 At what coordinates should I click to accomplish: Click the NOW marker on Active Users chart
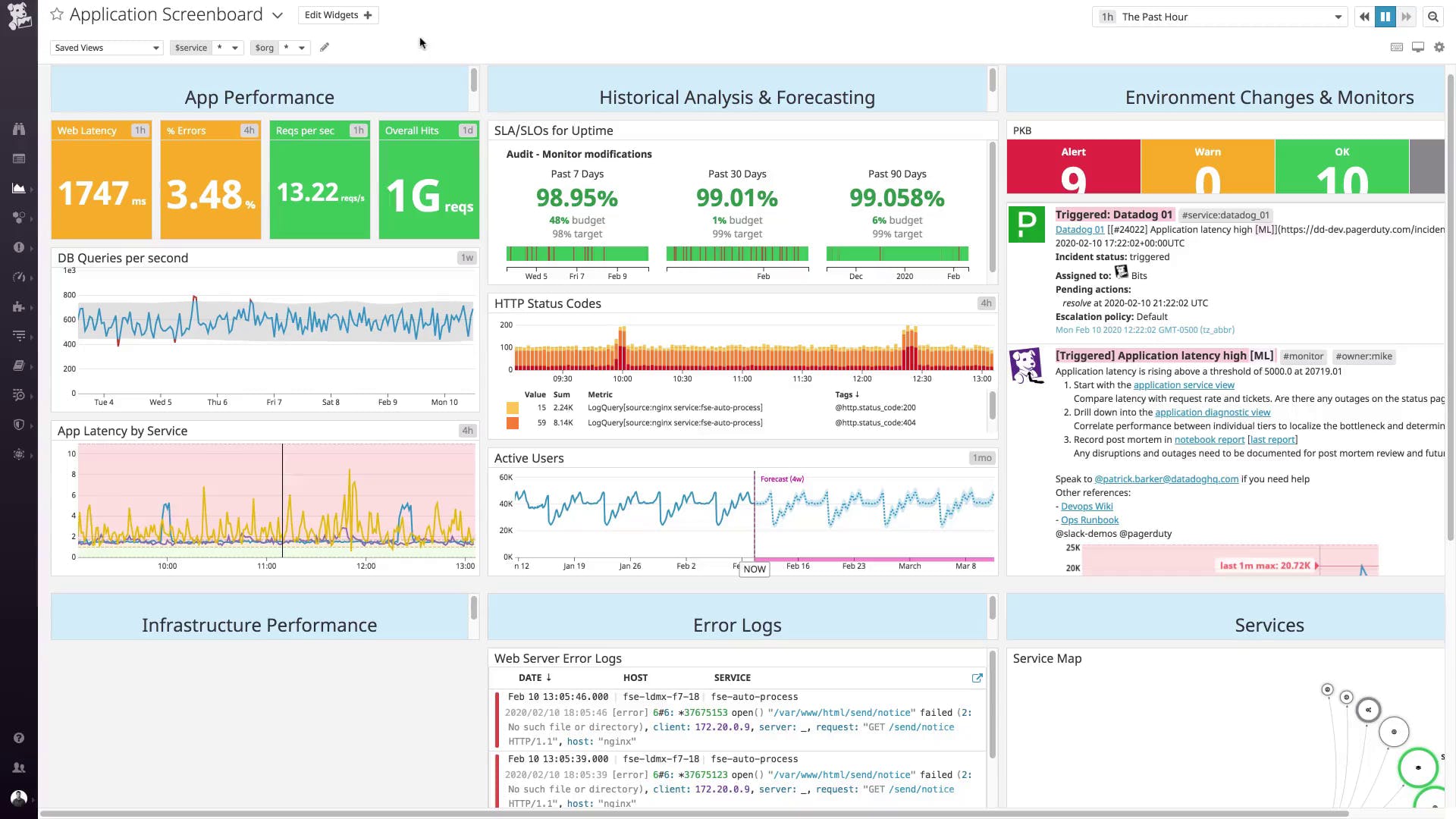[x=755, y=570]
